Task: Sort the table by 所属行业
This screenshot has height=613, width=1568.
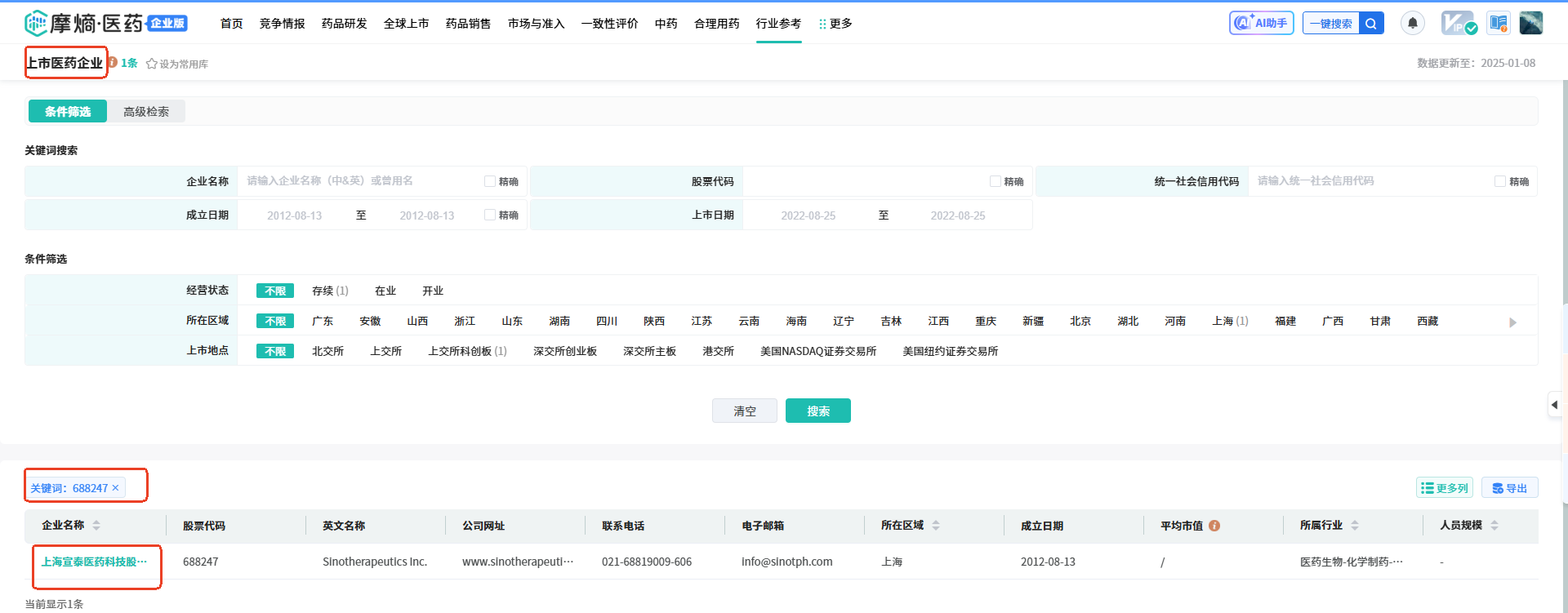Action: tap(1355, 526)
